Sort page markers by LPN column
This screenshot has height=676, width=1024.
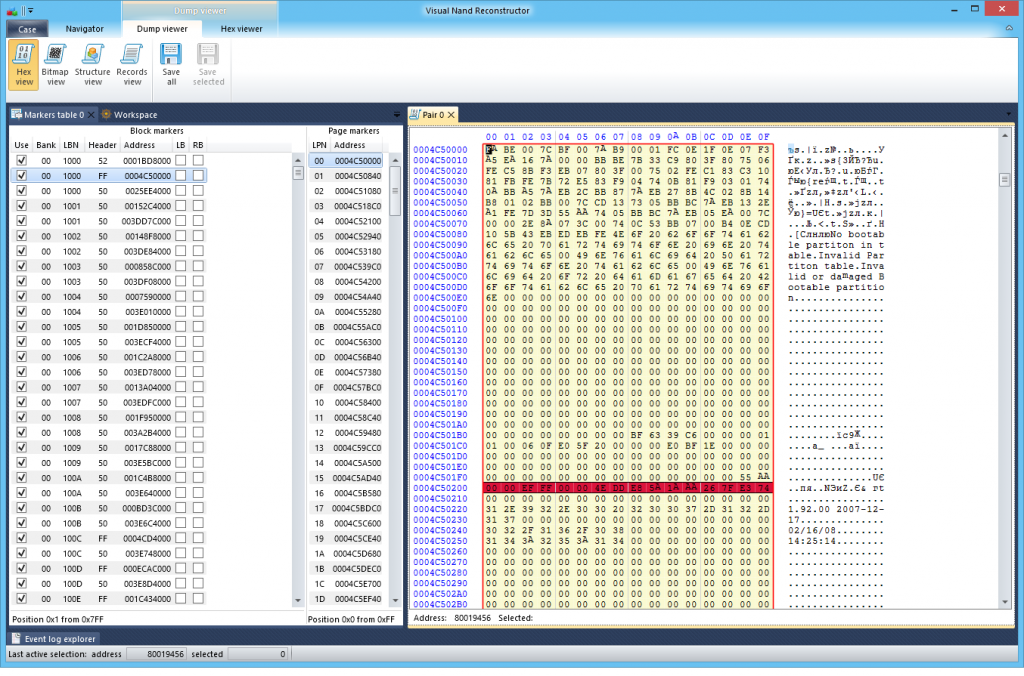pos(319,145)
